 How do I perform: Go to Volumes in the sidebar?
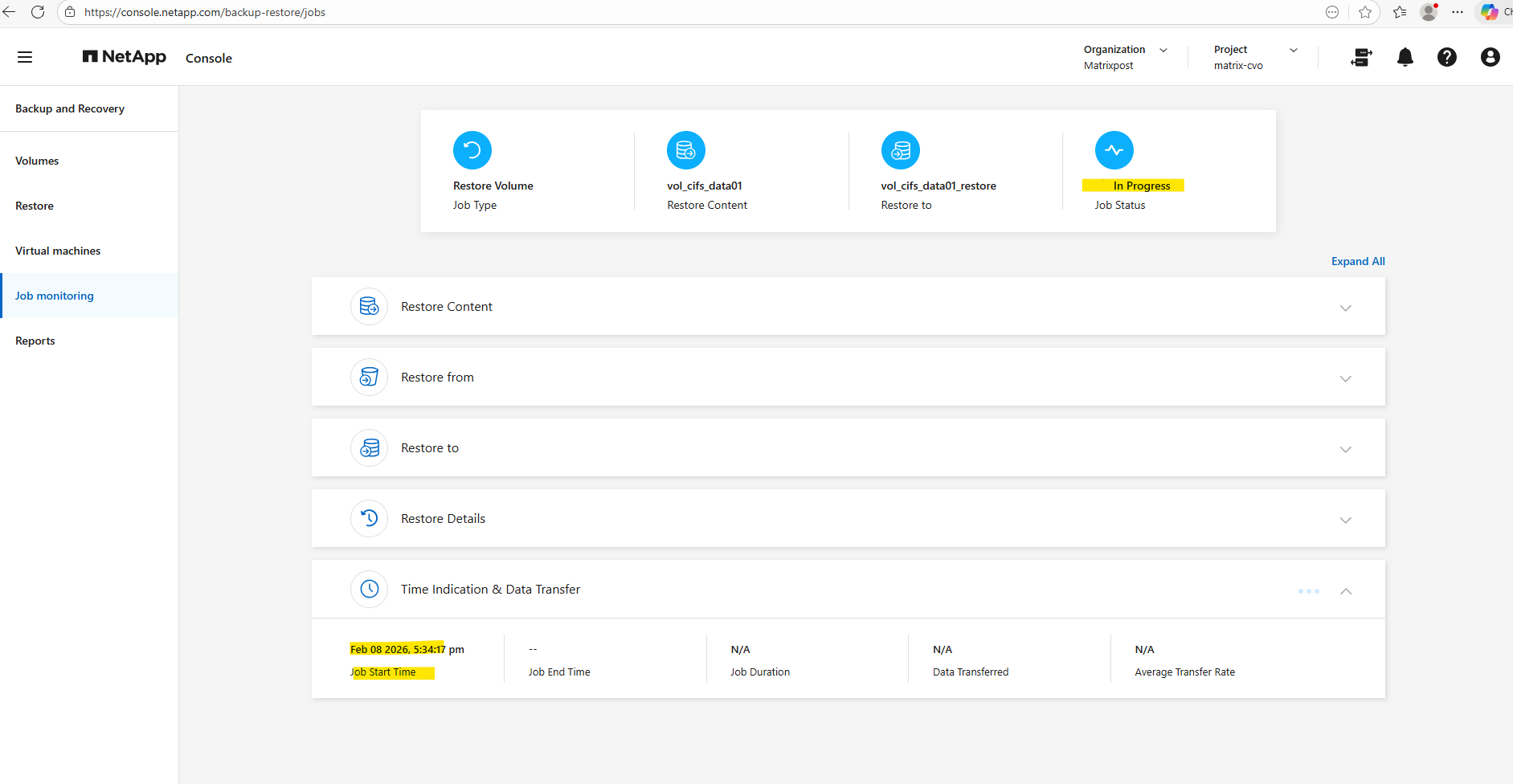37,161
